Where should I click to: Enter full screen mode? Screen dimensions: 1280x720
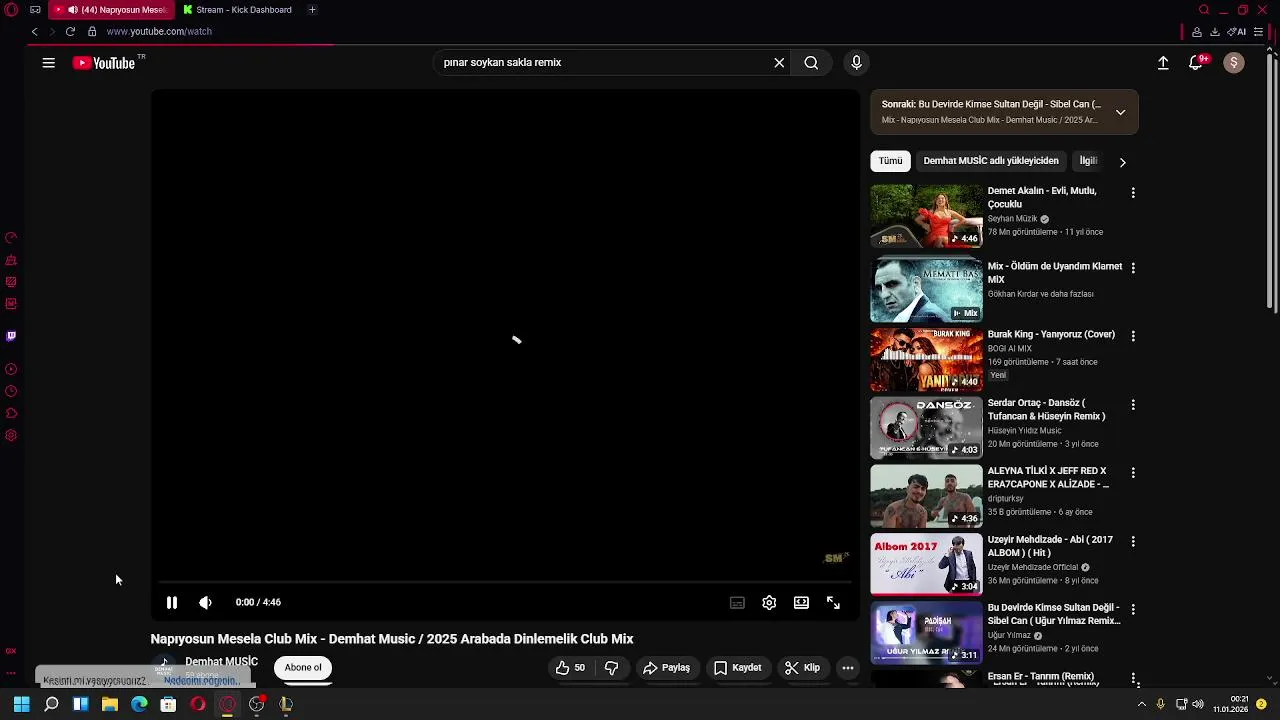pyautogui.click(x=833, y=602)
